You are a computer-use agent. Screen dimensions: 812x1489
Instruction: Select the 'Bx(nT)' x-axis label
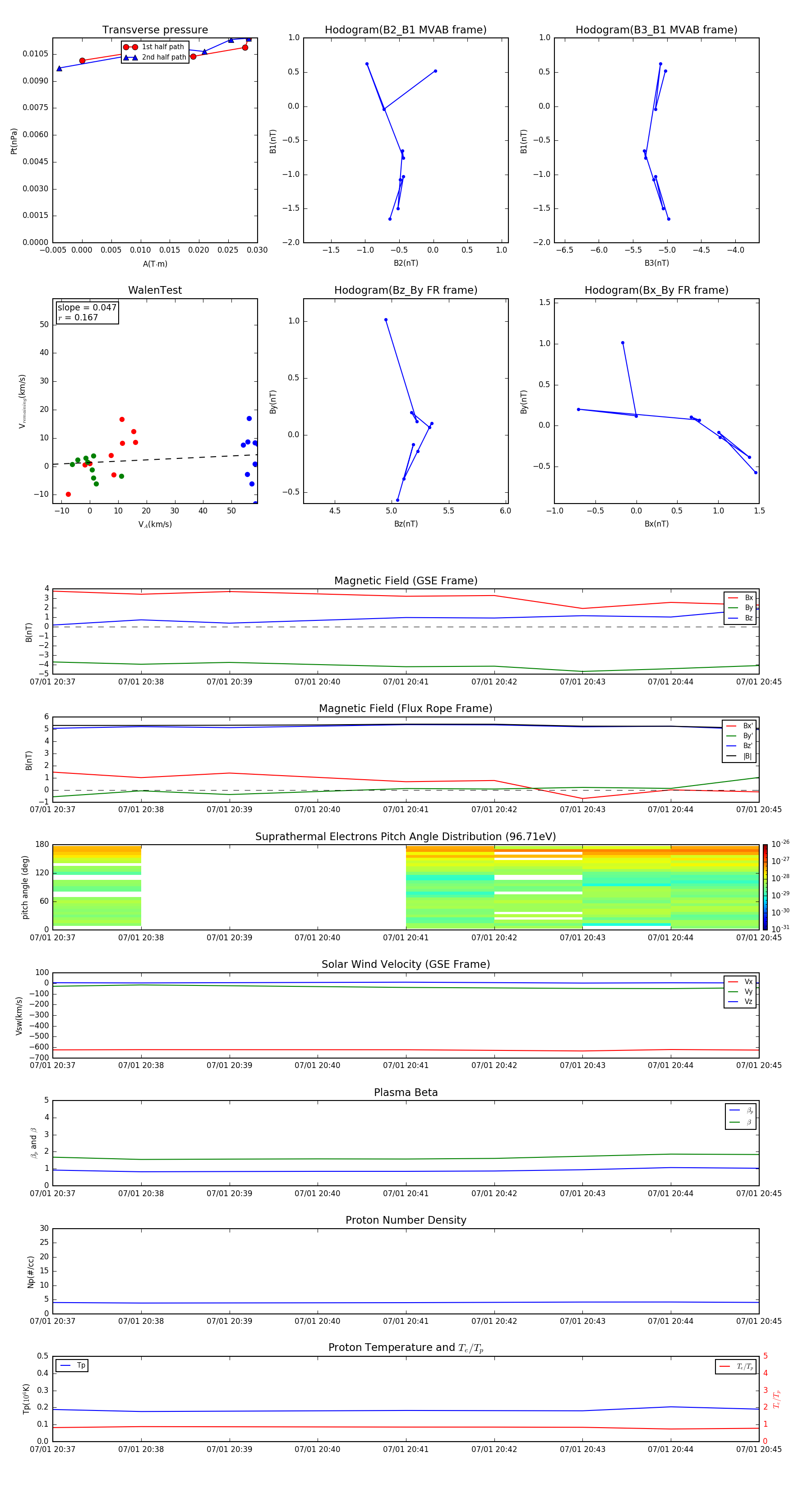656,524
